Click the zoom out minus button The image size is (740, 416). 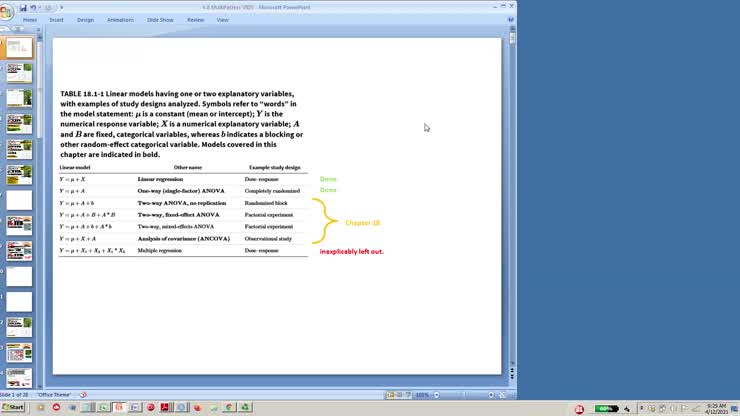[x=437, y=395]
